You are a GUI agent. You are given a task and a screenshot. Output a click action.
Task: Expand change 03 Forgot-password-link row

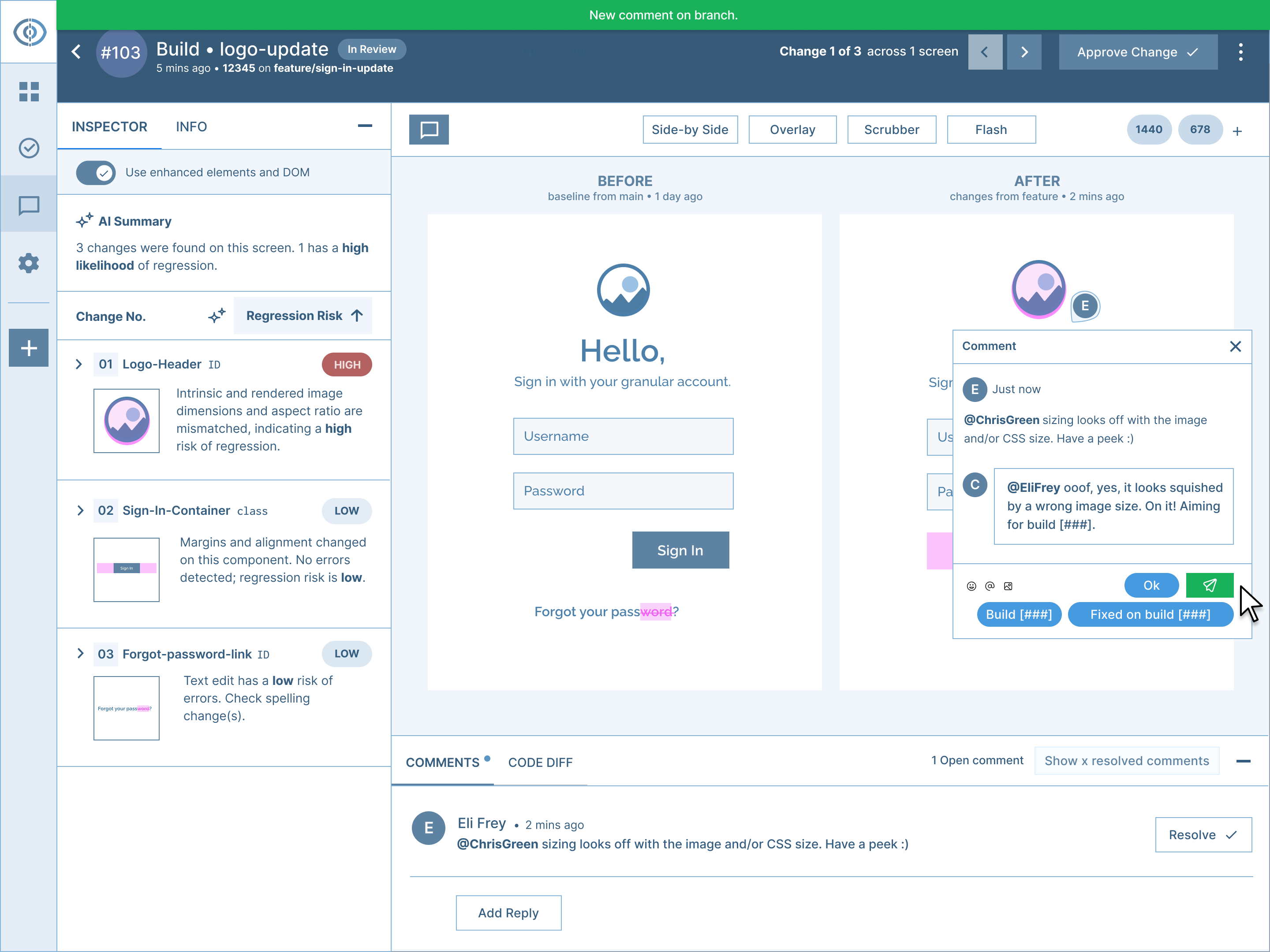click(x=80, y=654)
